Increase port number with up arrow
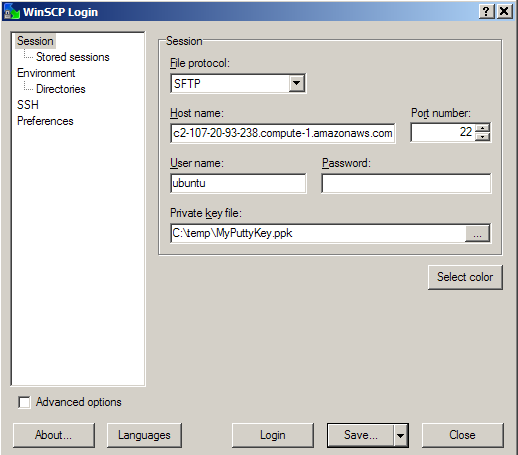This screenshot has height=455, width=518. (482, 128)
